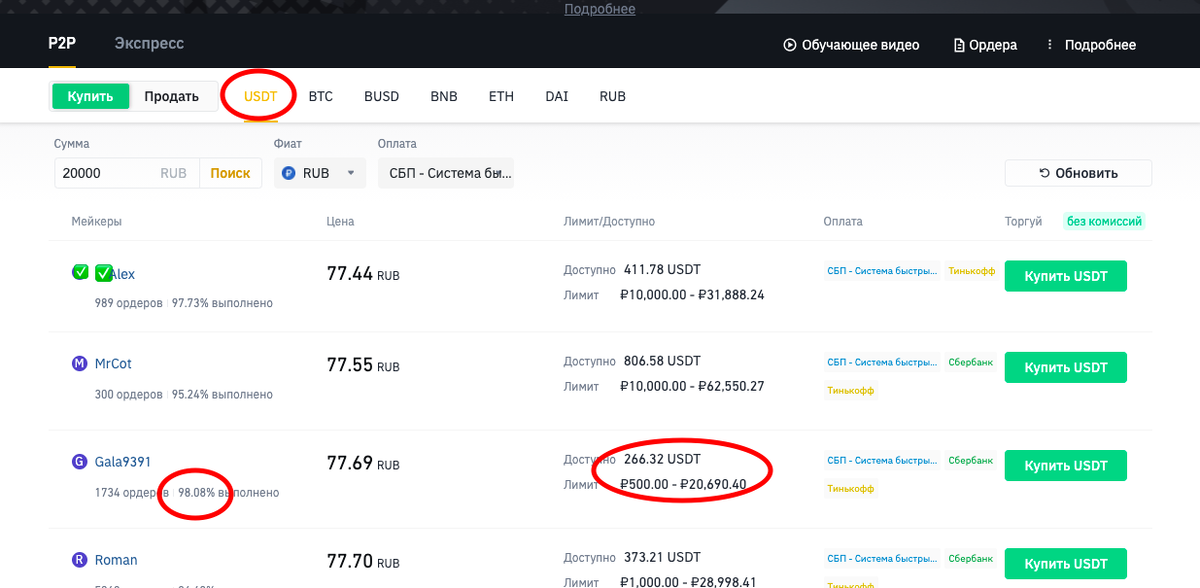Select the BUSD coin tab
The height and width of the screenshot is (588, 1200).
pos(382,97)
